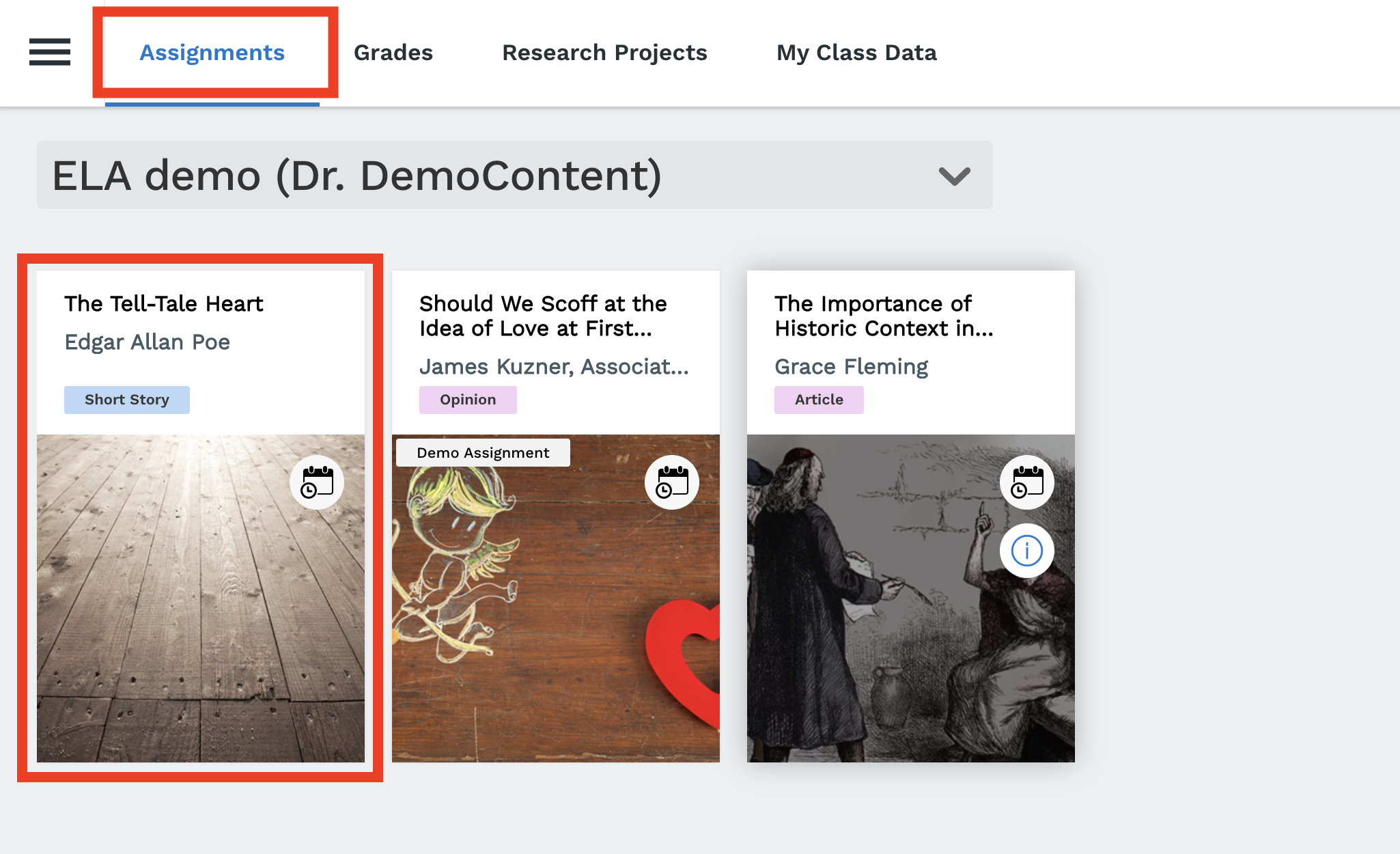1400x854 pixels.
Task: Open the info icon on Historic Context card
Action: pos(1027,551)
